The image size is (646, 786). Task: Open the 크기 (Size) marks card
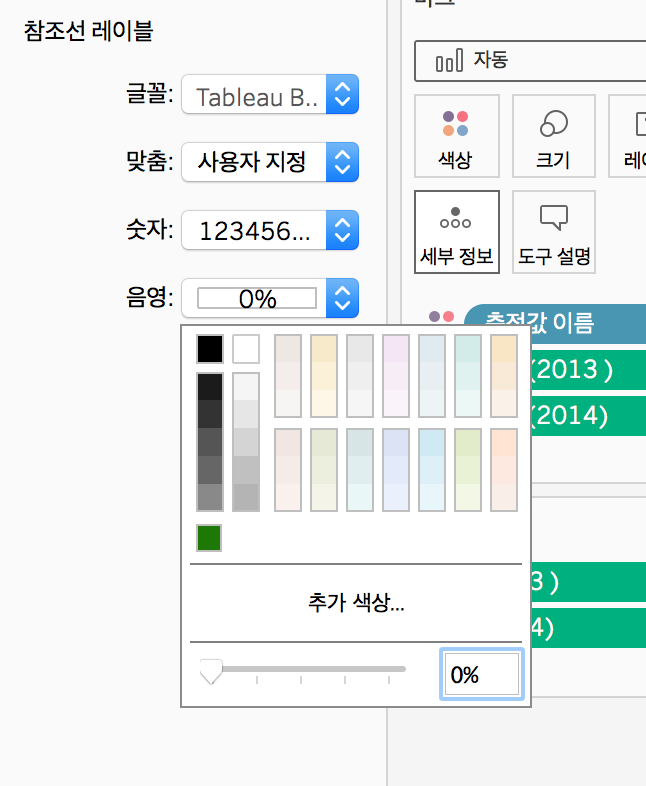554,136
